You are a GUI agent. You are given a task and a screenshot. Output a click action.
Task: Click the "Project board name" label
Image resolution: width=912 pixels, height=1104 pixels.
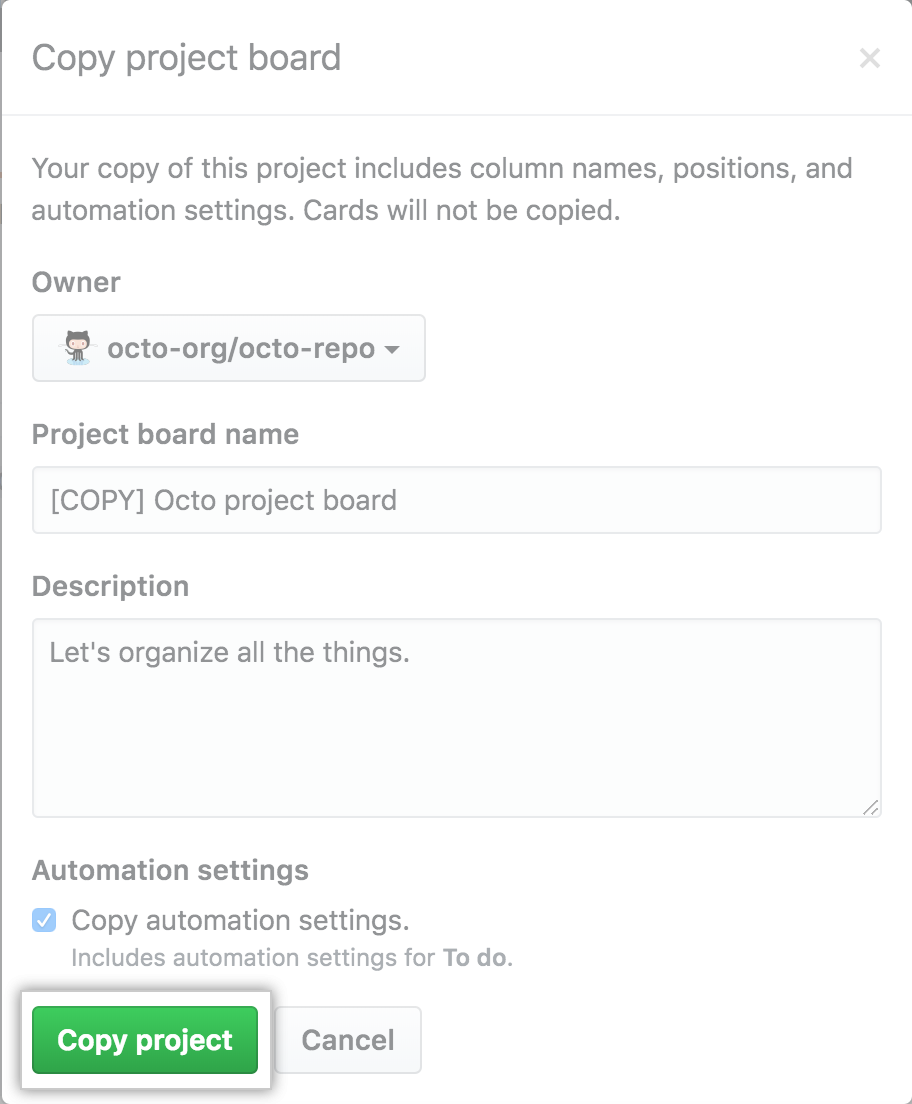[165, 434]
